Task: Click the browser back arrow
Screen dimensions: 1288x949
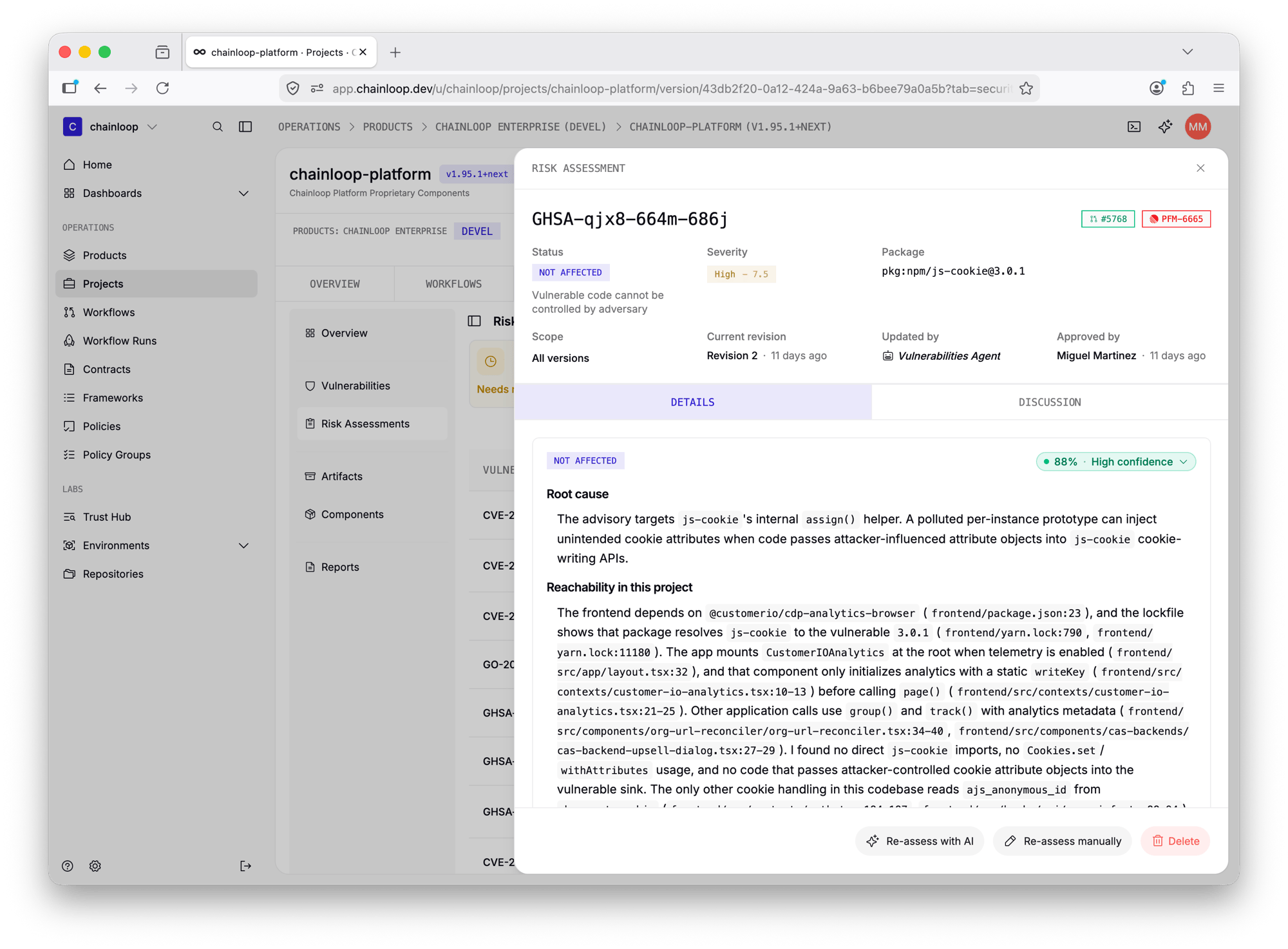Action: (100, 89)
